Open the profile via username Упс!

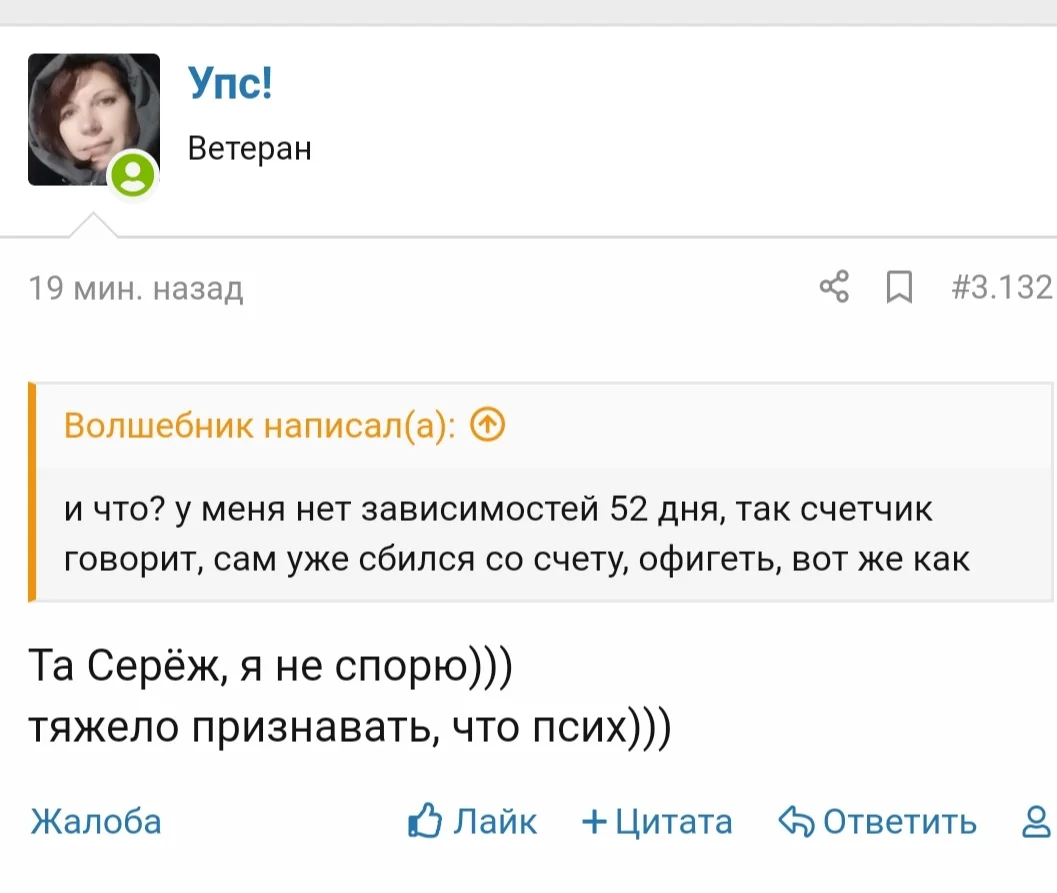[x=230, y=83]
